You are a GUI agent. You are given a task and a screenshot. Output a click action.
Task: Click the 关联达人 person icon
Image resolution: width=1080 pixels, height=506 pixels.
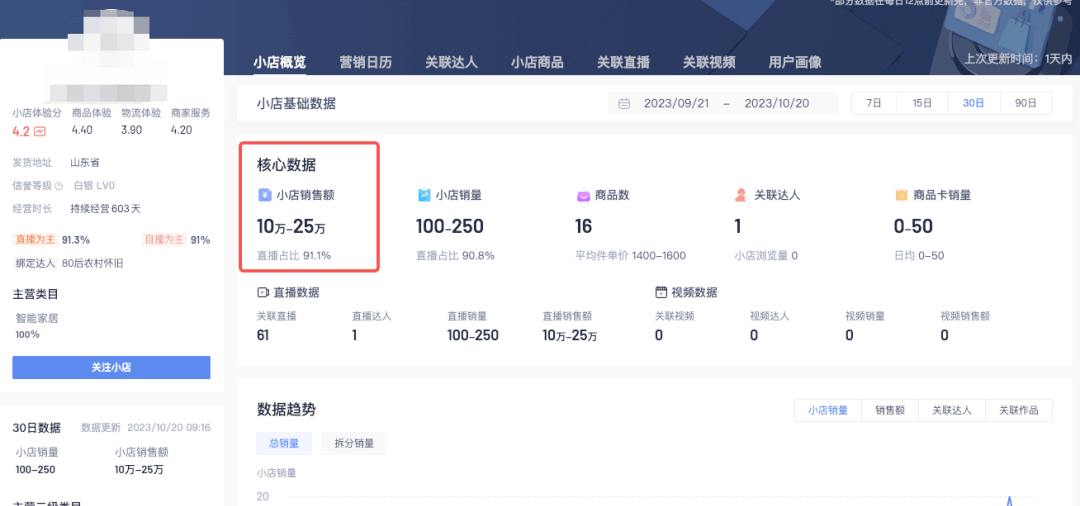pos(741,196)
